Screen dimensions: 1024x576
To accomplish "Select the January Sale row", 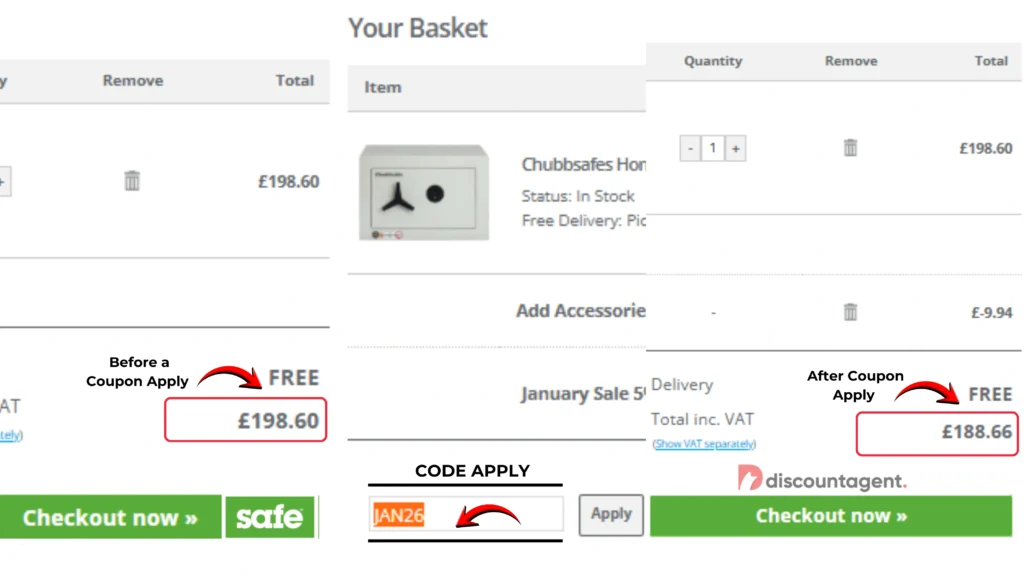I will (582, 394).
